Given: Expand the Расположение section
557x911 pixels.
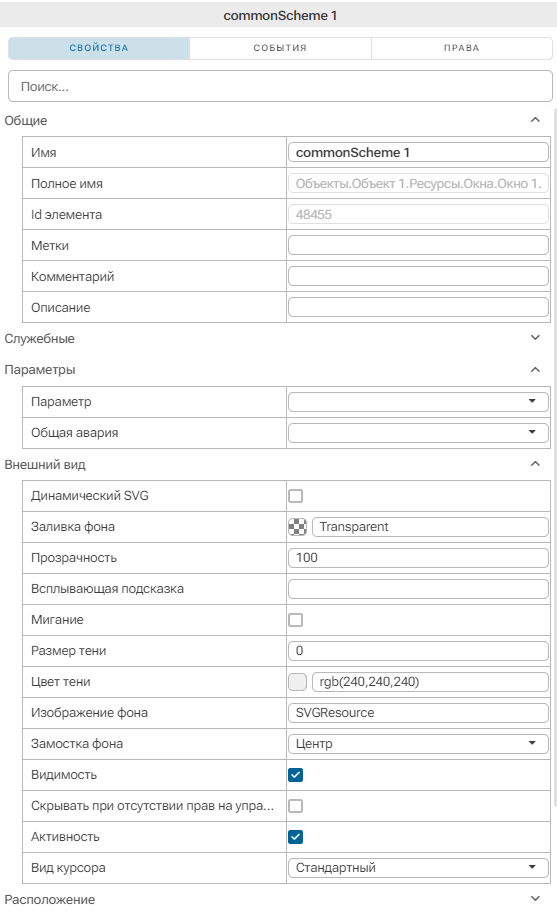Looking at the screenshot, I should [536, 898].
